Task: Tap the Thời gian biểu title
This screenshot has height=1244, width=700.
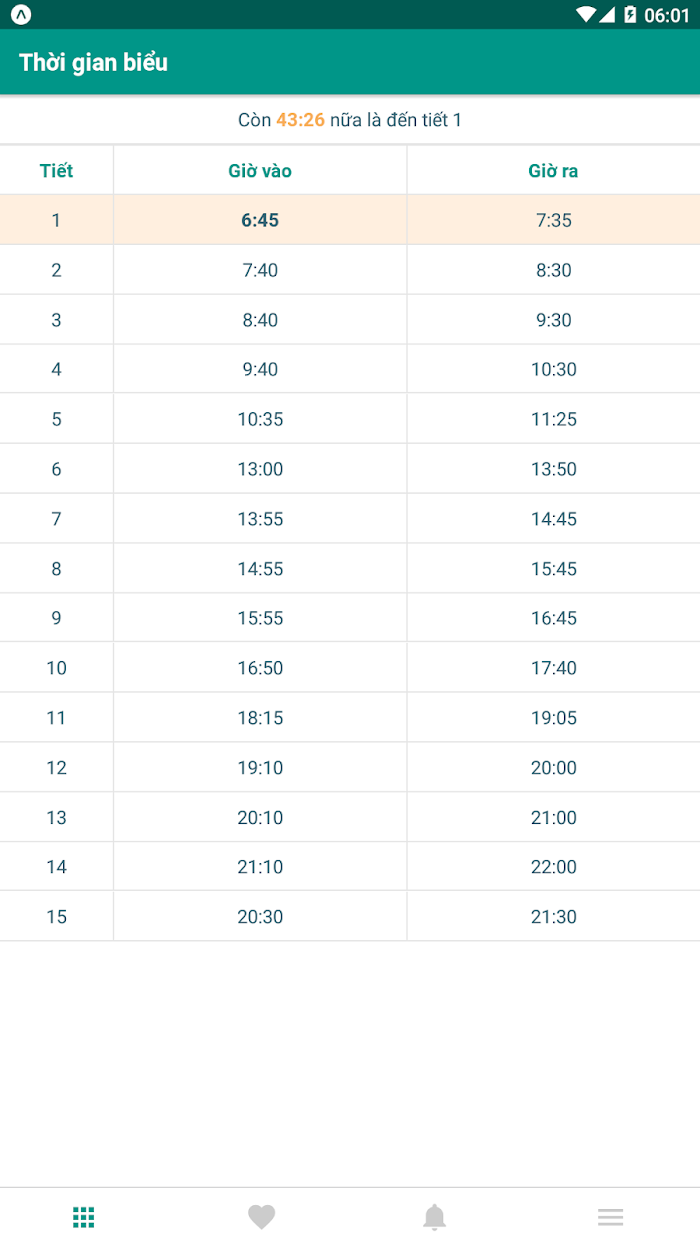Action: click(x=93, y=62)
